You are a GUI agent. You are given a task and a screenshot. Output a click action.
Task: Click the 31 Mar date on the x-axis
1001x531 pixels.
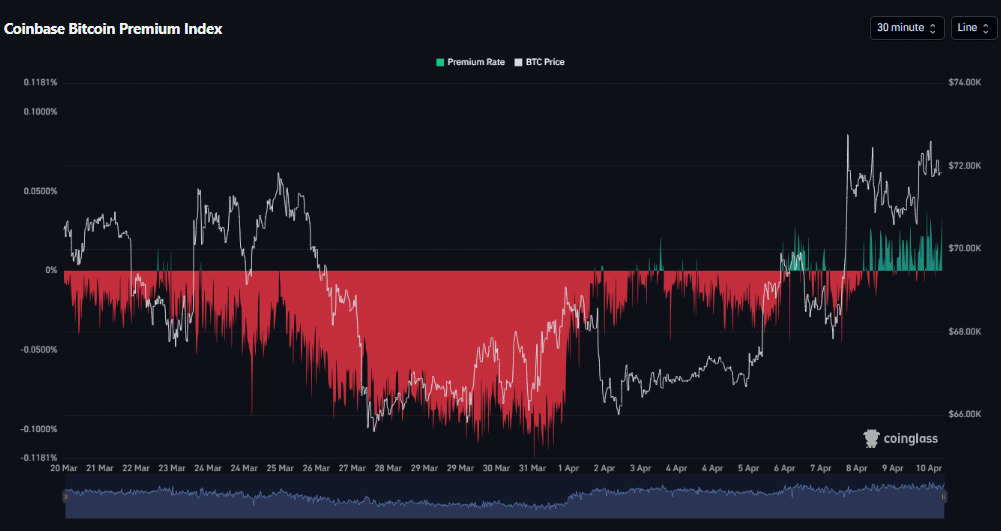[530, 467]
